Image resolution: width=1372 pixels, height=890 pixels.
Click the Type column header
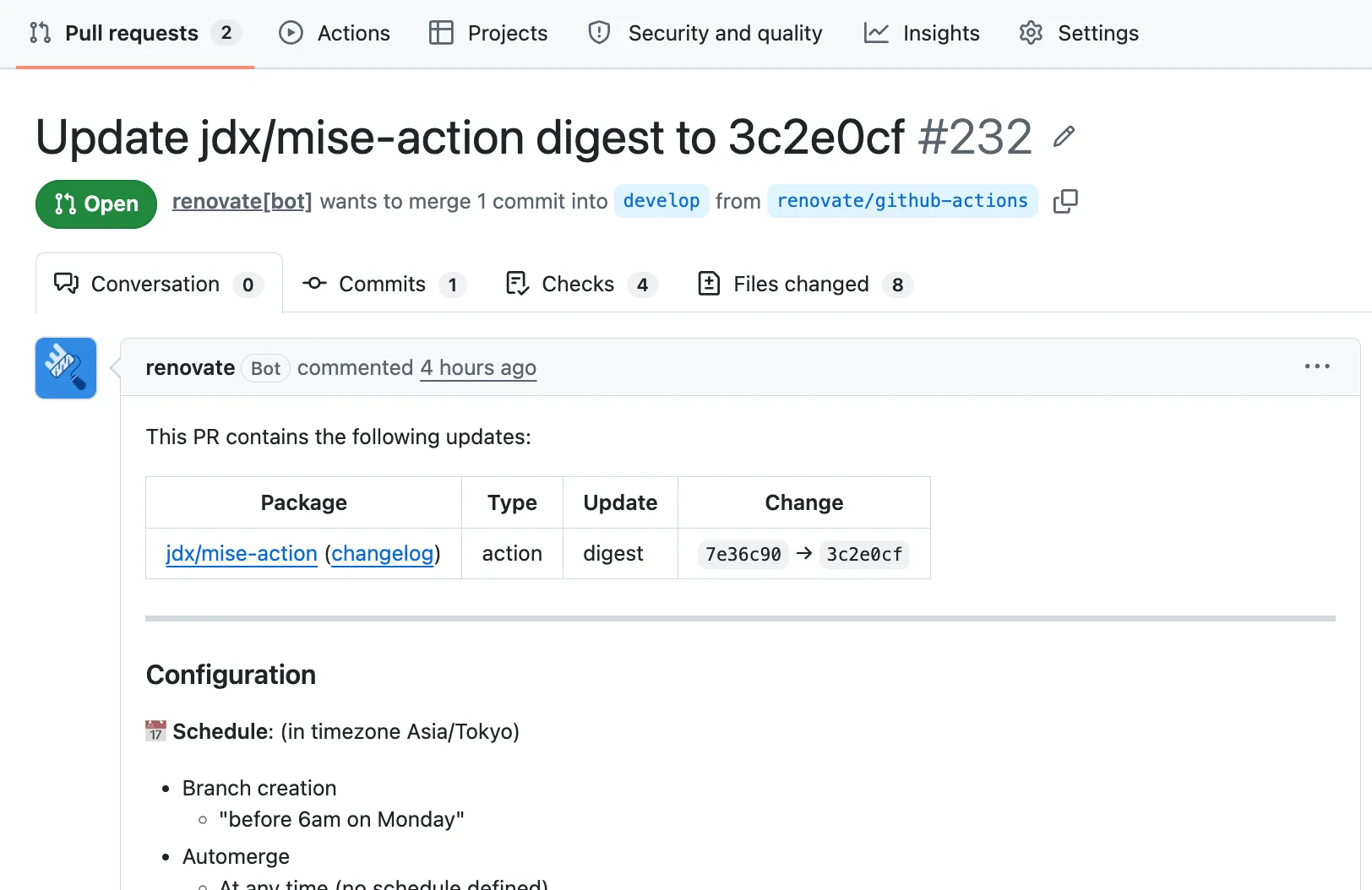(x=512, y=502)
